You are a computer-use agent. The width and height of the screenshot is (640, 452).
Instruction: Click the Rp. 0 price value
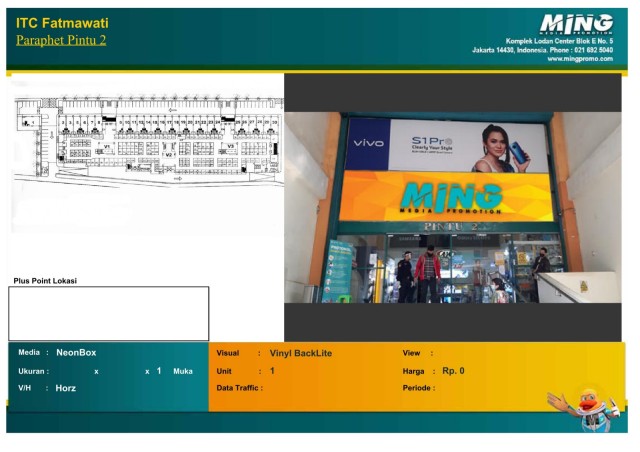(x=453, y=371)
